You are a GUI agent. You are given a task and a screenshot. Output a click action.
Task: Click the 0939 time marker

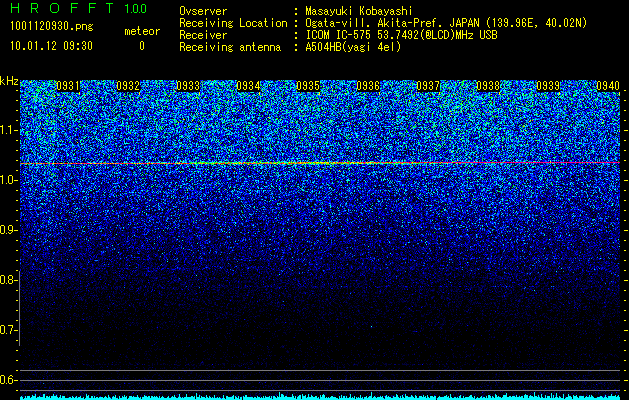(x=548, y=86)
